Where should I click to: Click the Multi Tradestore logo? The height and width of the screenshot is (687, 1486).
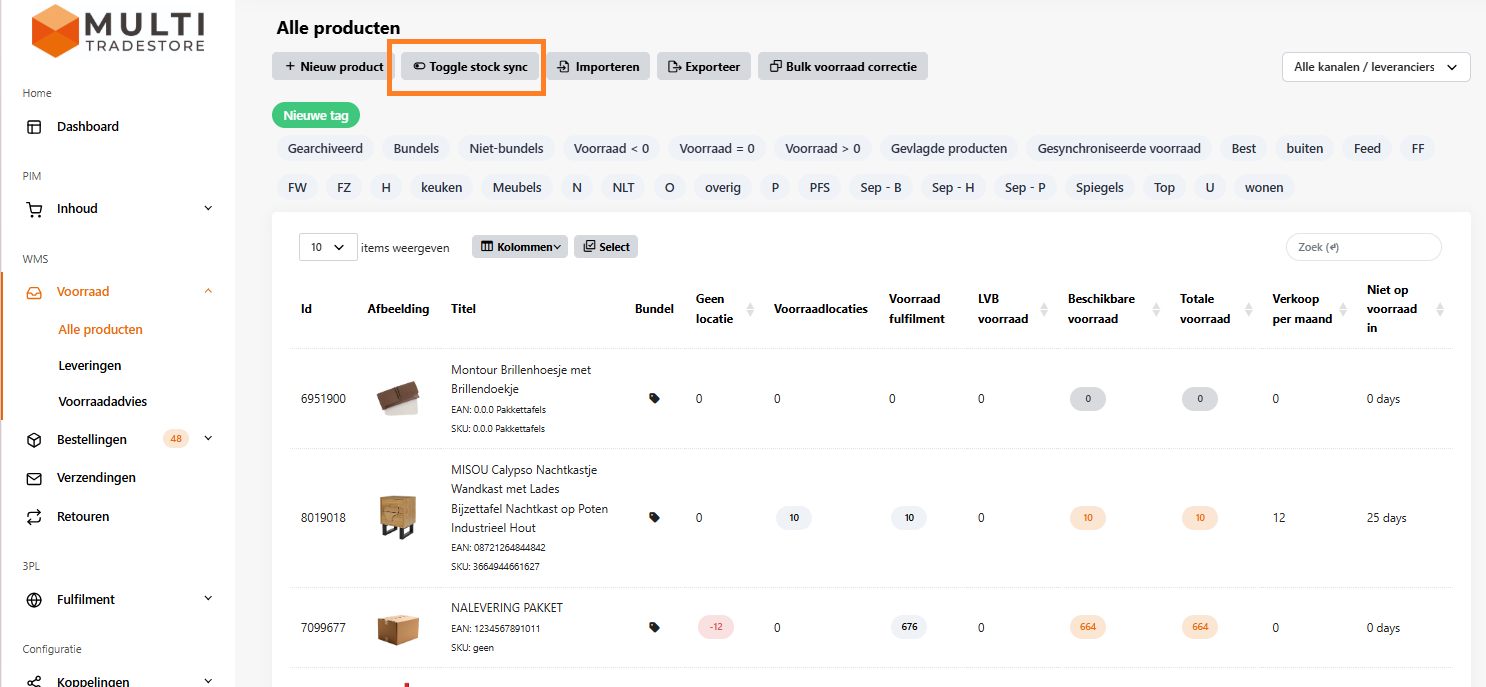[118, 30]
